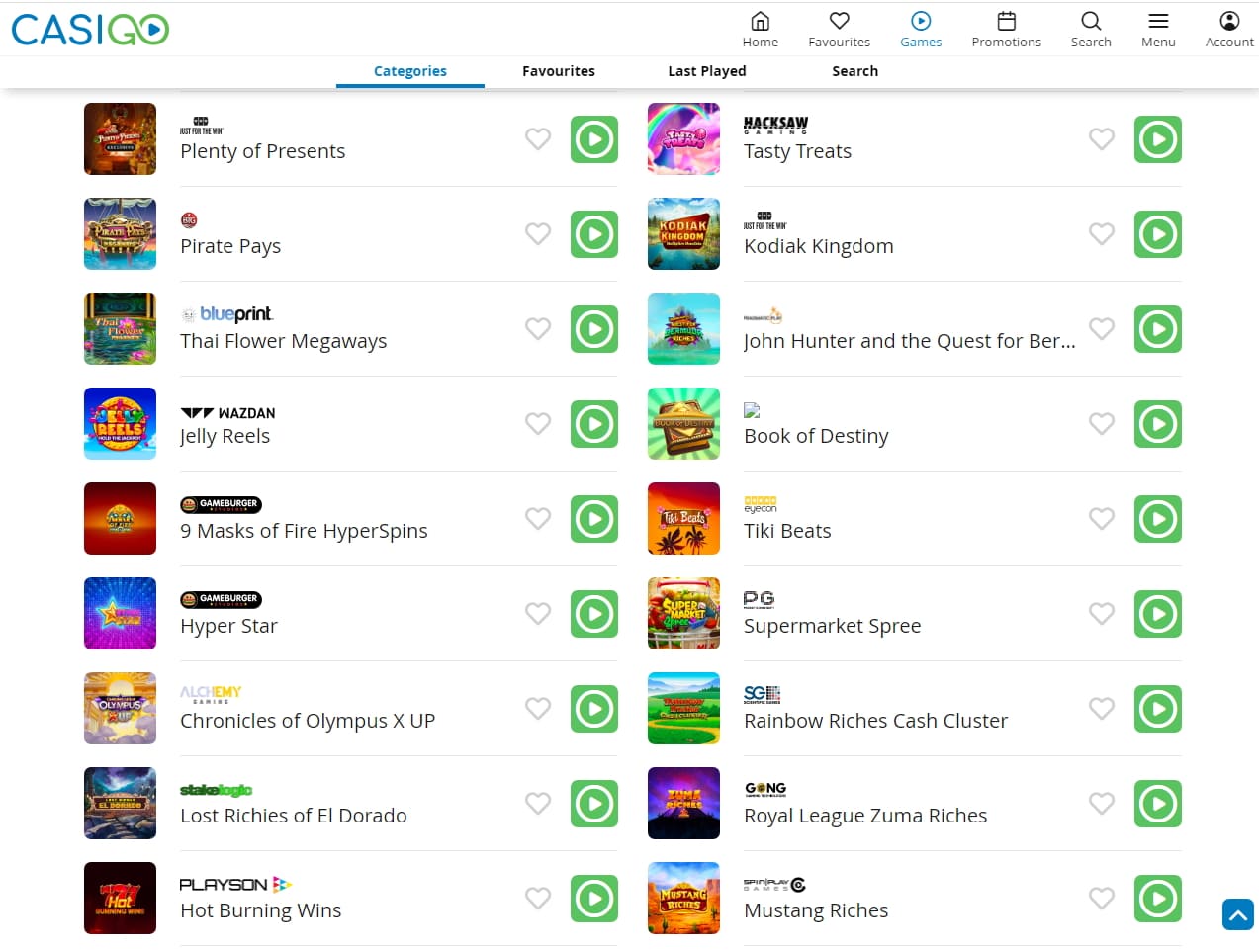Favourite Chronicles of Olympus X UP
This screenshot has height=952, width=1259.
538,709
